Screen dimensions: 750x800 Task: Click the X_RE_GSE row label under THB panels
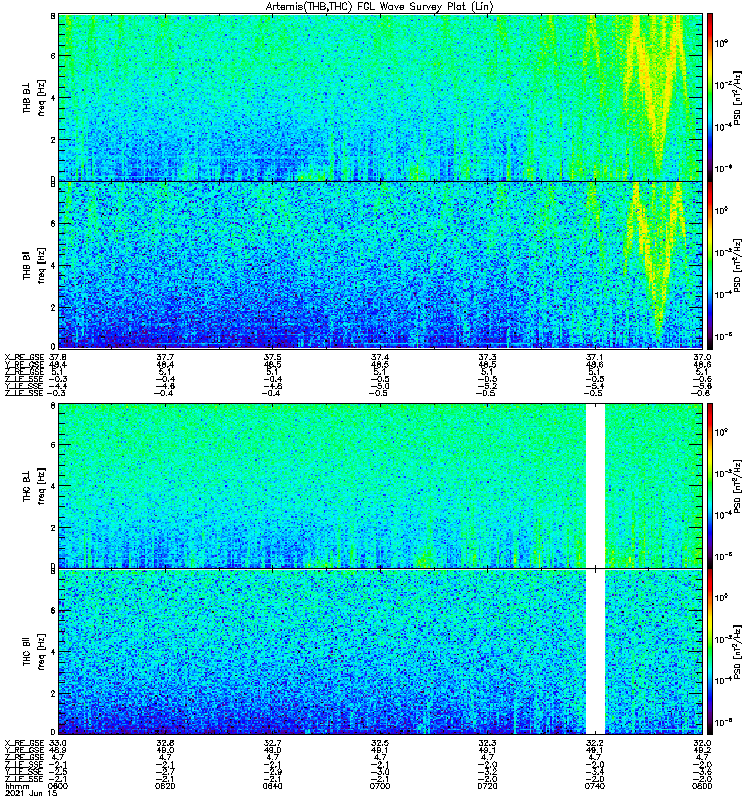[24, 357]
